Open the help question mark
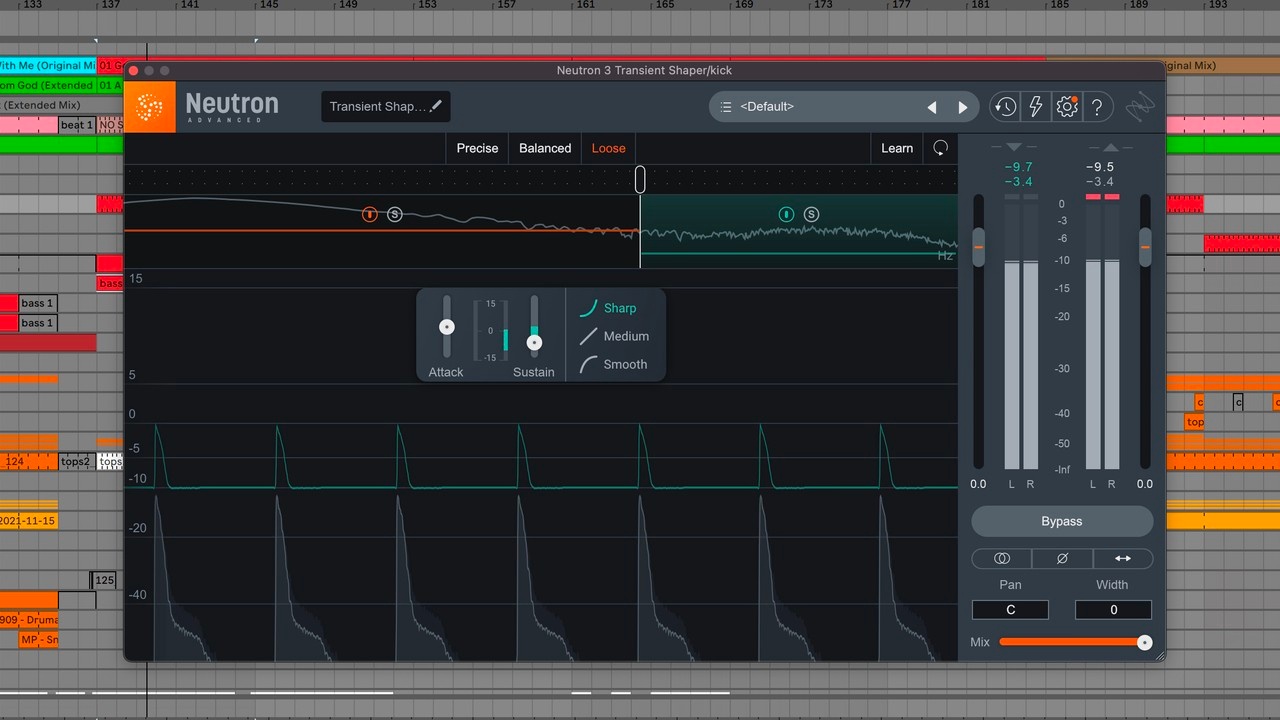The image size is (1280, 720). [1097, 107]
